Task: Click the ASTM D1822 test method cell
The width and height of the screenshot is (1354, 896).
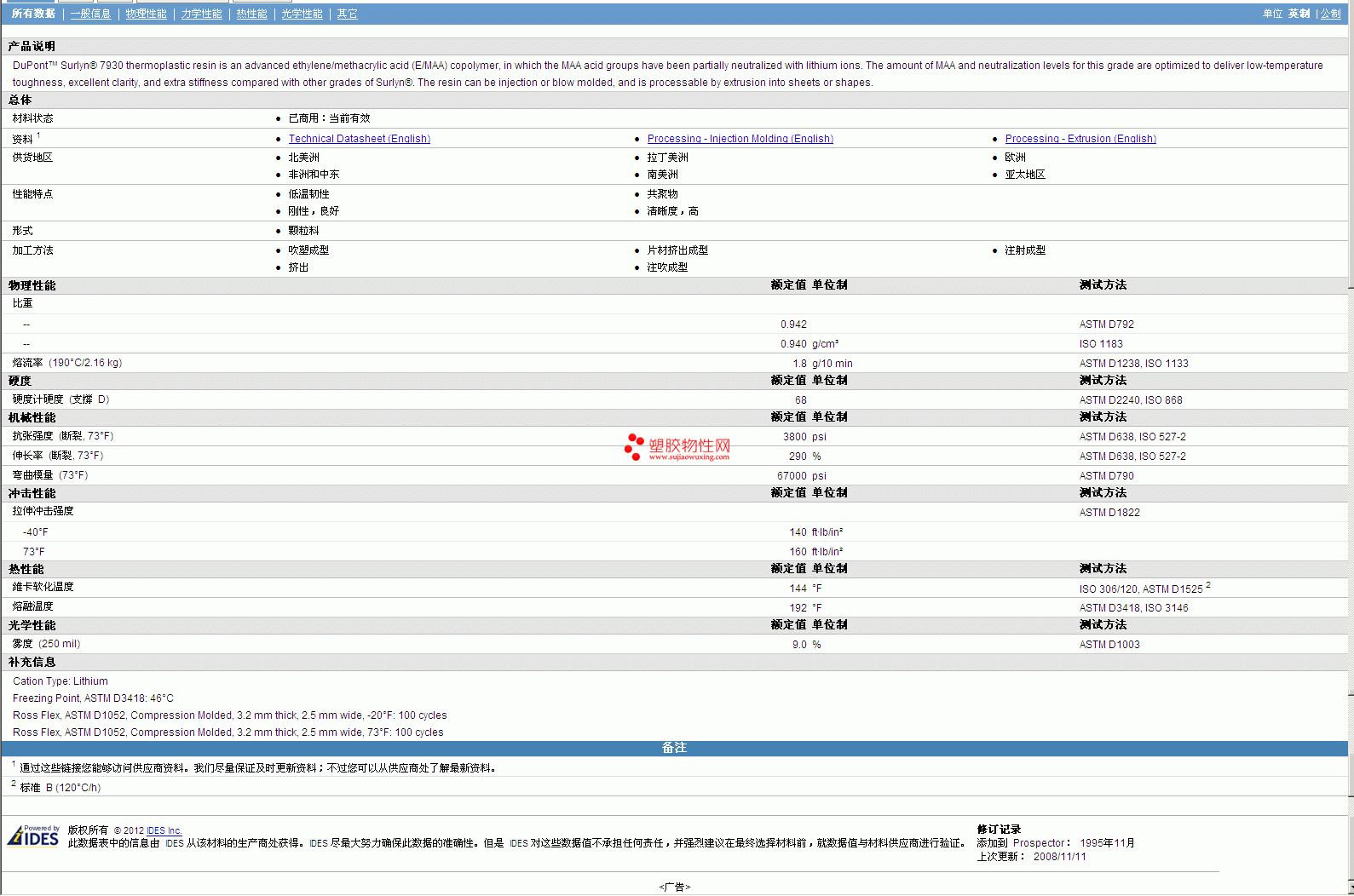Action: click(x=1109, y=513)
